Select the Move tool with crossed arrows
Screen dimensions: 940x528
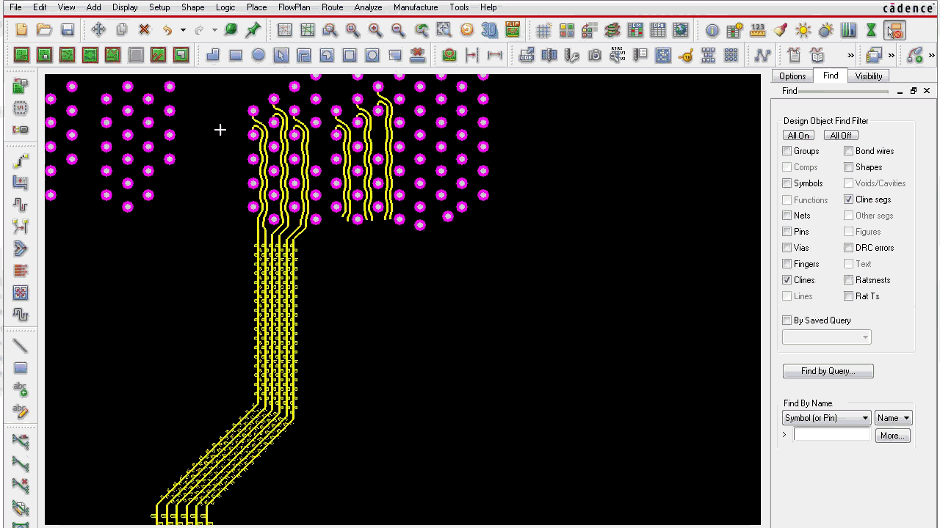[x=98, y=30]
